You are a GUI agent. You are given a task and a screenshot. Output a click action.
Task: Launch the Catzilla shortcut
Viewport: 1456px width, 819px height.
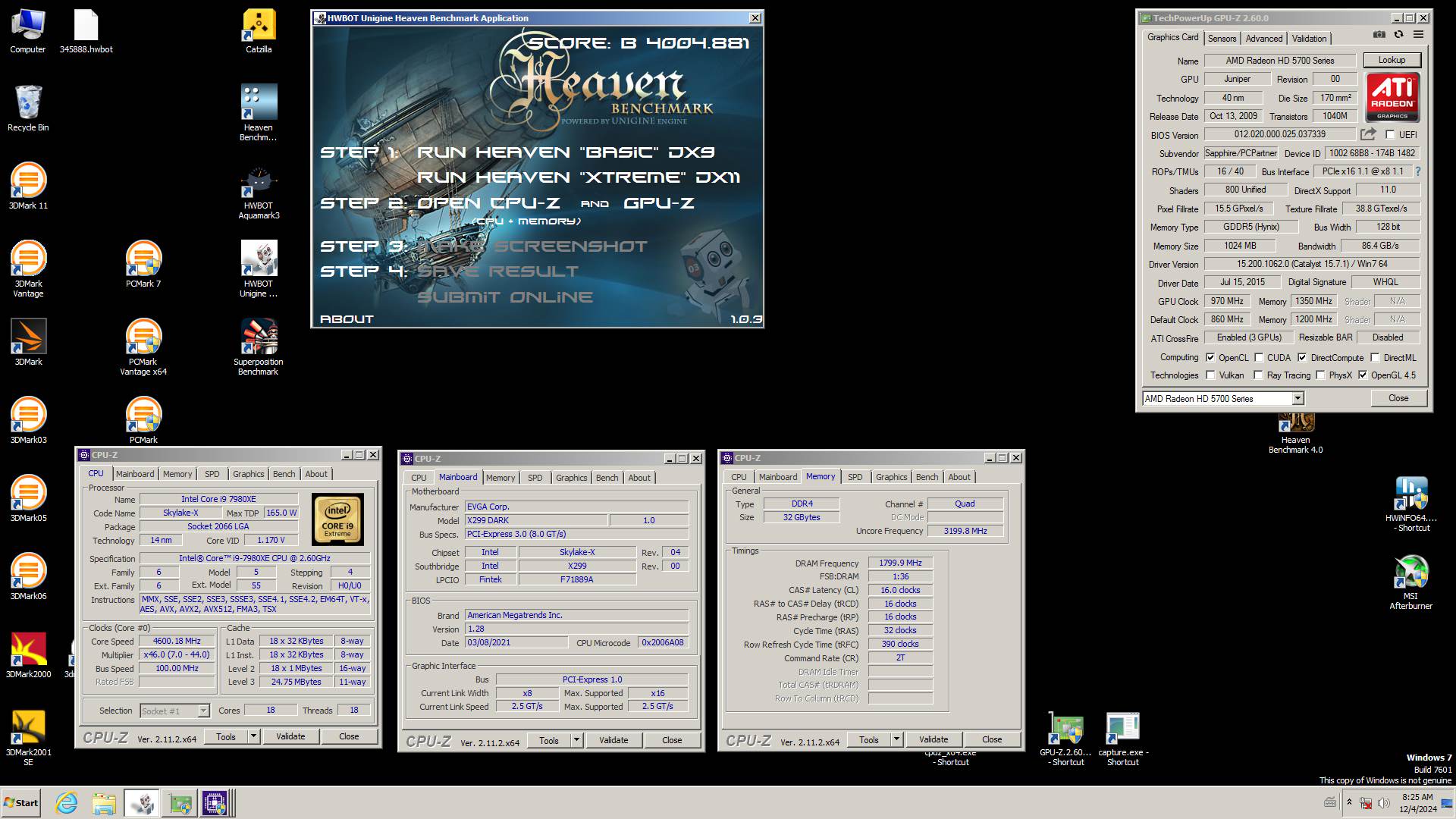pyautogui.click(x=259, y=30)
